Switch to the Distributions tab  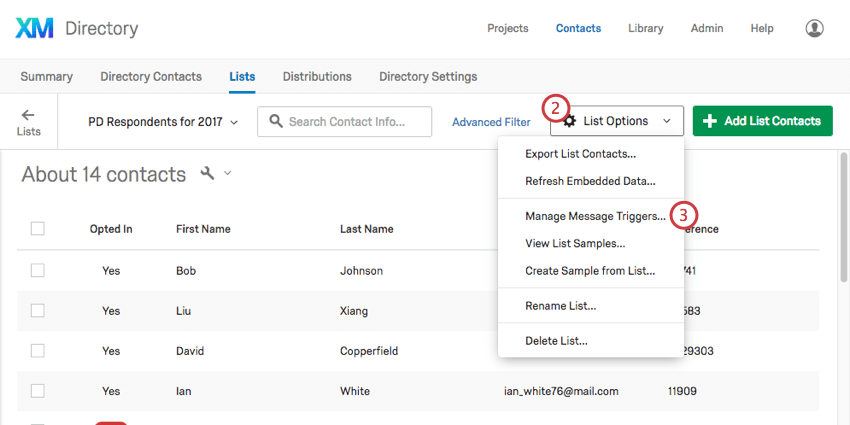coord(317,77)
